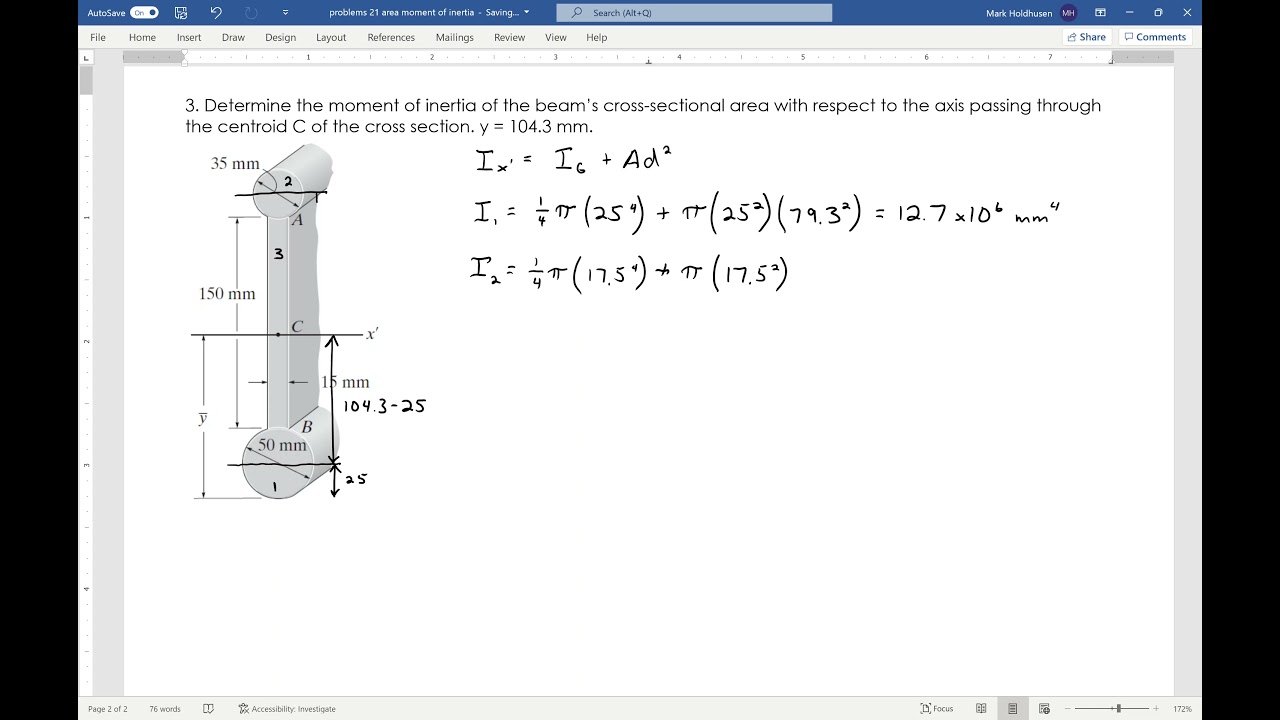Click Accessibility: Investigate in status bar

[x=287, y=709]
